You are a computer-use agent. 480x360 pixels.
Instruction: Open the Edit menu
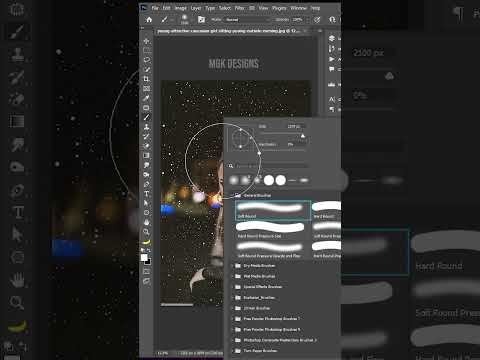tap(166, 8)
